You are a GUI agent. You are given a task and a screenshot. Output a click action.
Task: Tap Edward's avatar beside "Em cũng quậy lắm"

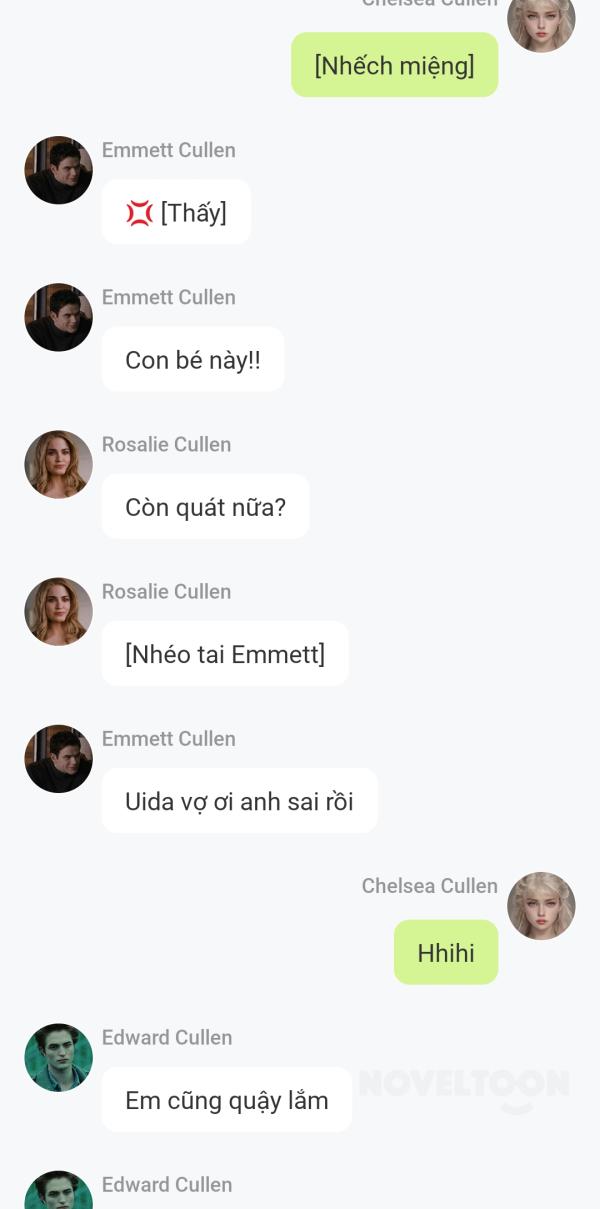point(58,1057)
